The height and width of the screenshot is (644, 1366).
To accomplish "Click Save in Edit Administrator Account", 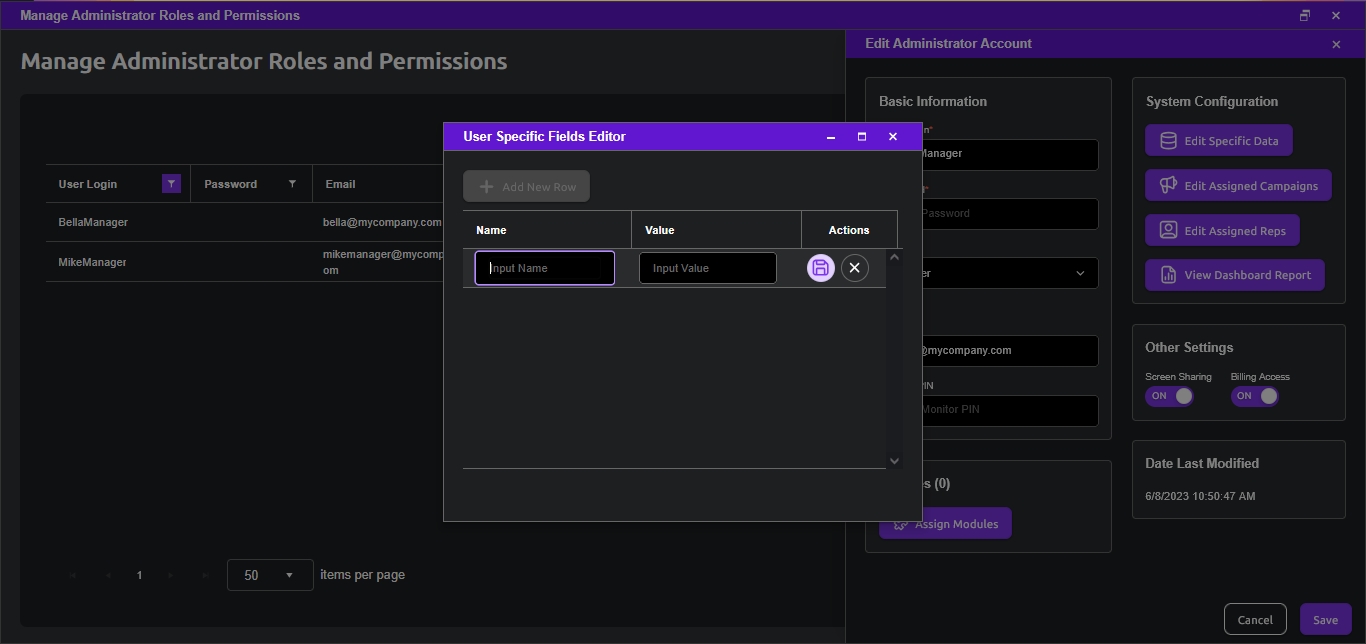I will click(x=1326, y=620).
